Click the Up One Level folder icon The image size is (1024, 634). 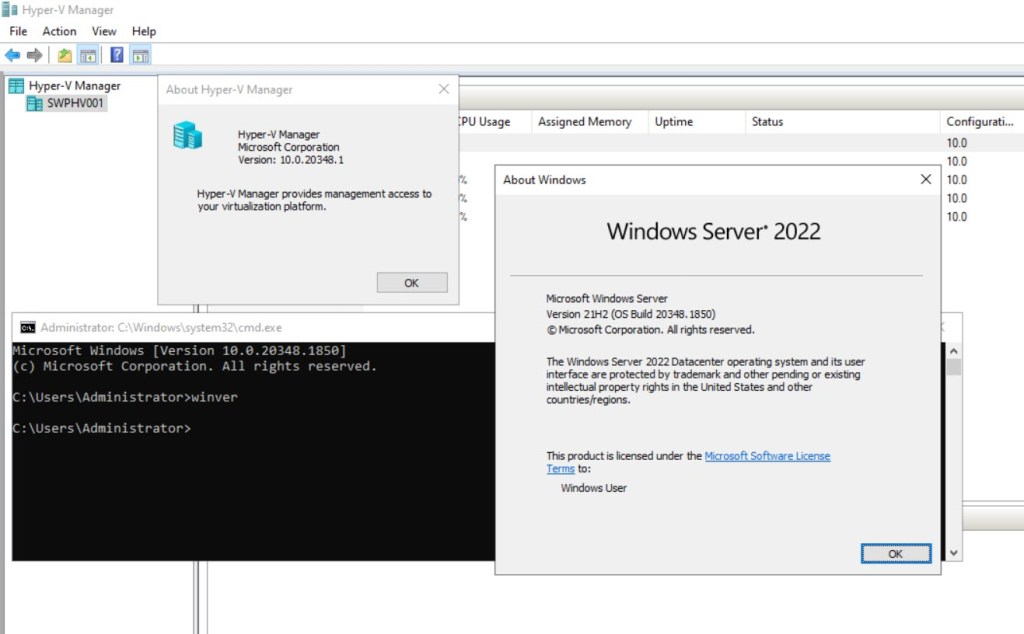[65, 55]
